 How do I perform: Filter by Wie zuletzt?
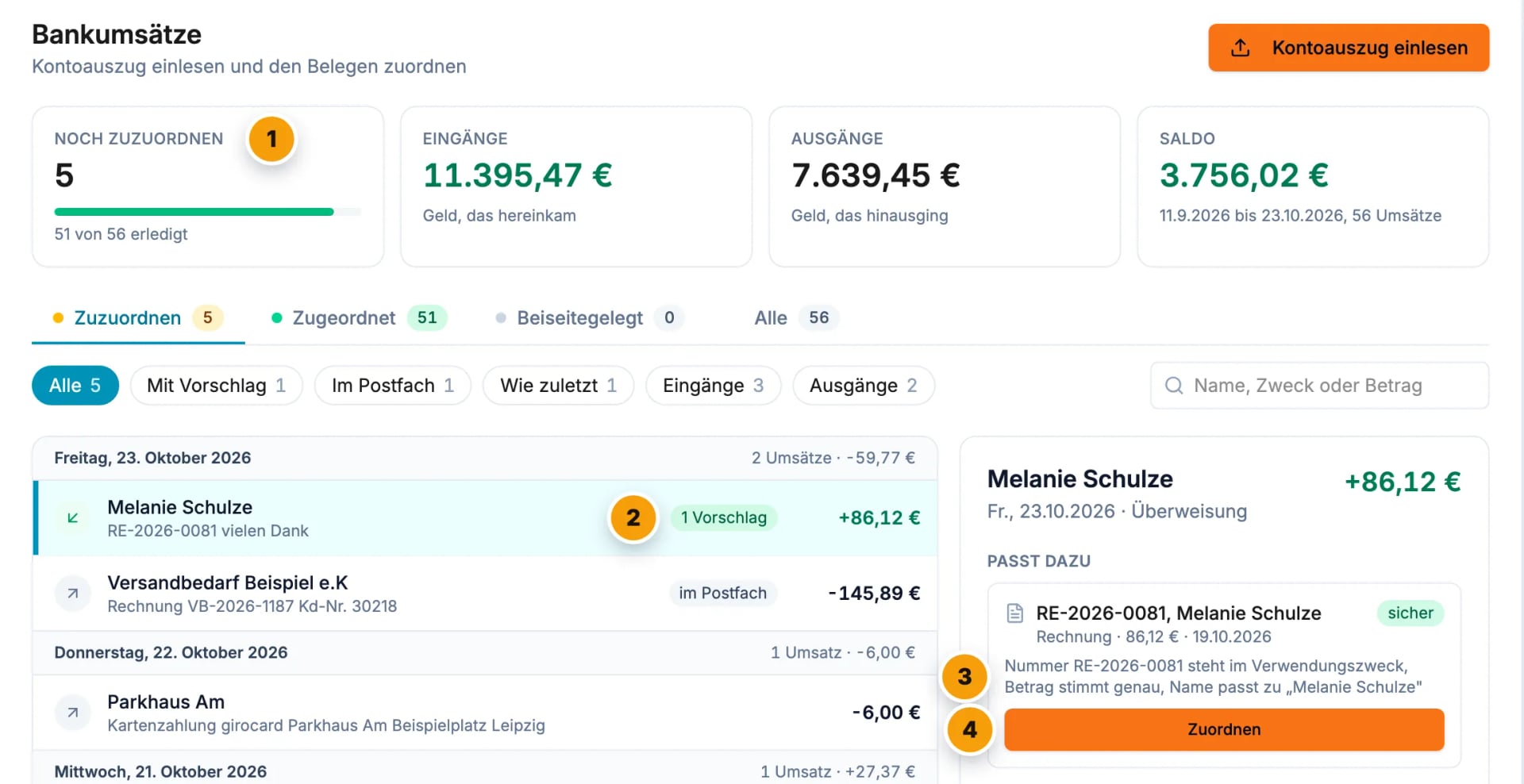click(x=558, y=386)
